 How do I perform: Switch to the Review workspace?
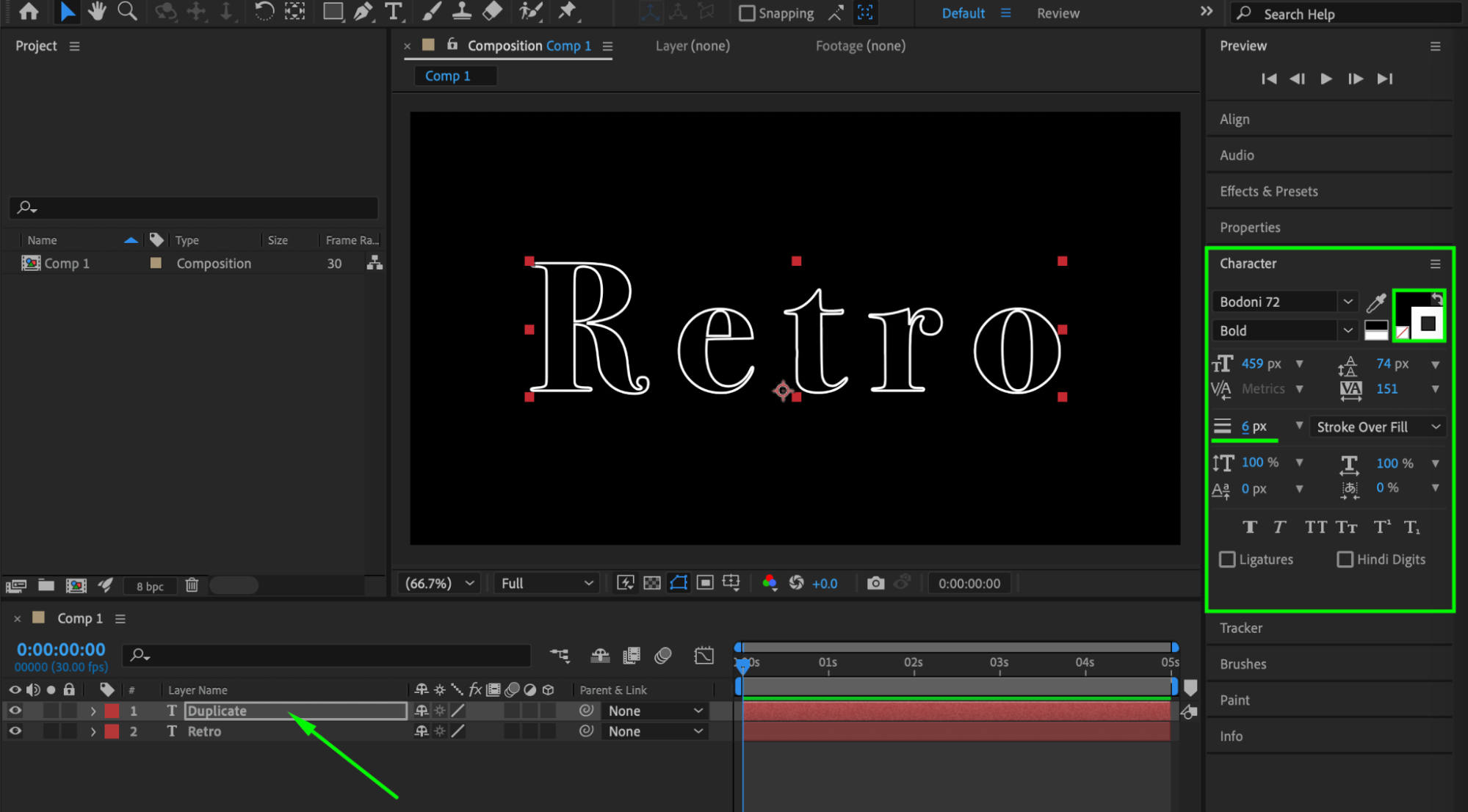click(1057, 13)
